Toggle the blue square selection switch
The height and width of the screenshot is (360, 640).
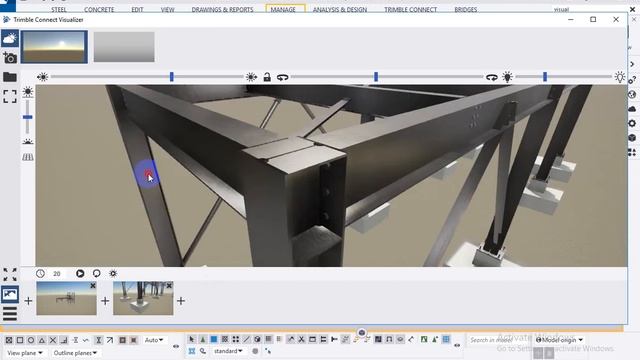213,339
